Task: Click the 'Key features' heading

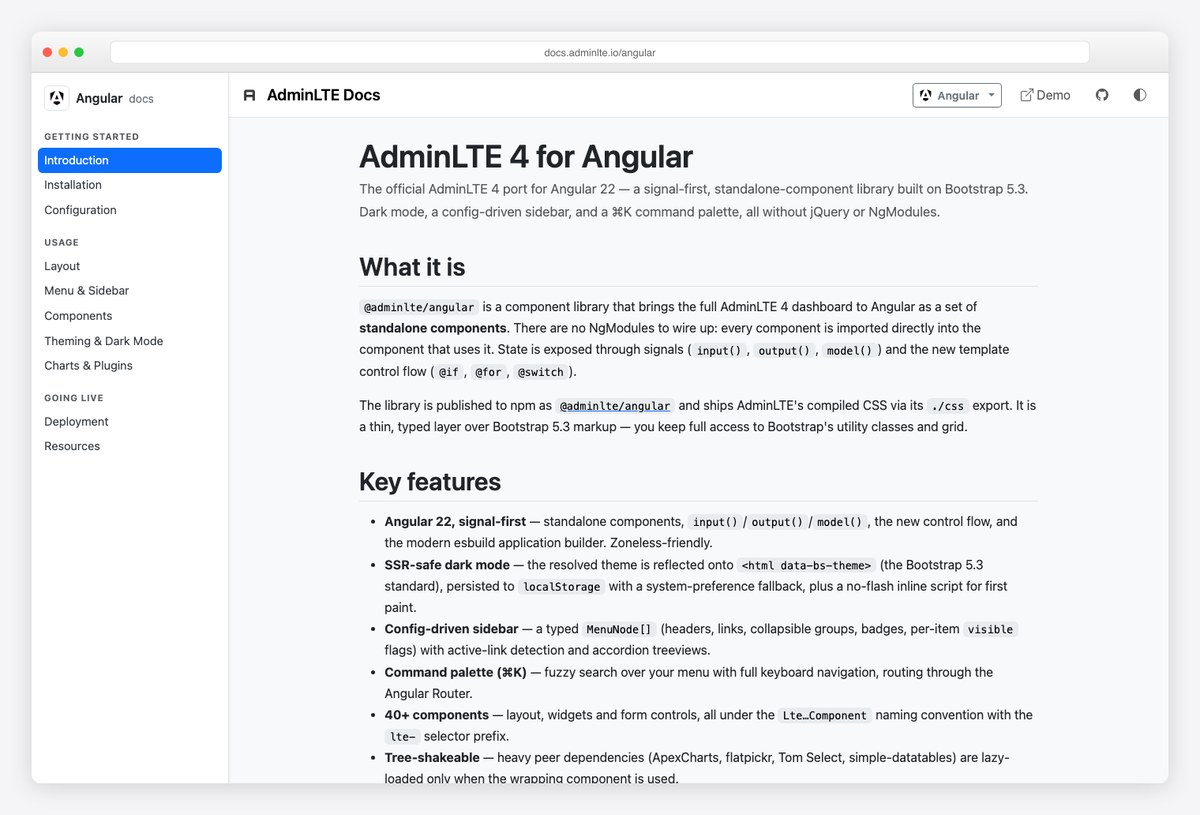Action: tap(430, 482)
